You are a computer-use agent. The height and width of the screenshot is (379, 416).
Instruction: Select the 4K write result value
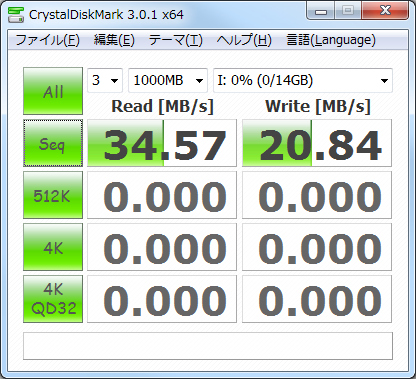tap(317, 247)
